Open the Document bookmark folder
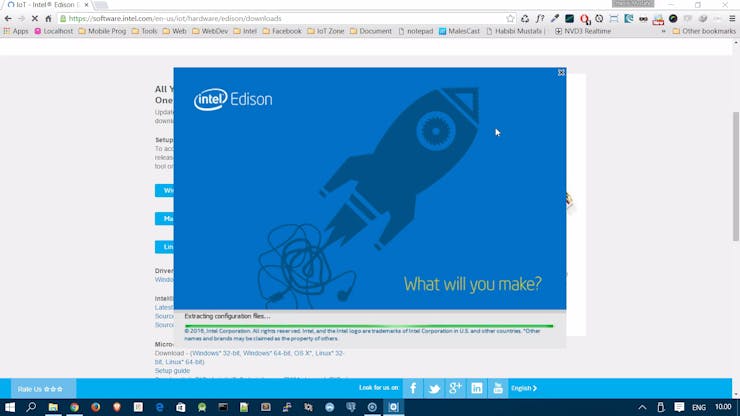The image size is (740, 416). [371, 31]
